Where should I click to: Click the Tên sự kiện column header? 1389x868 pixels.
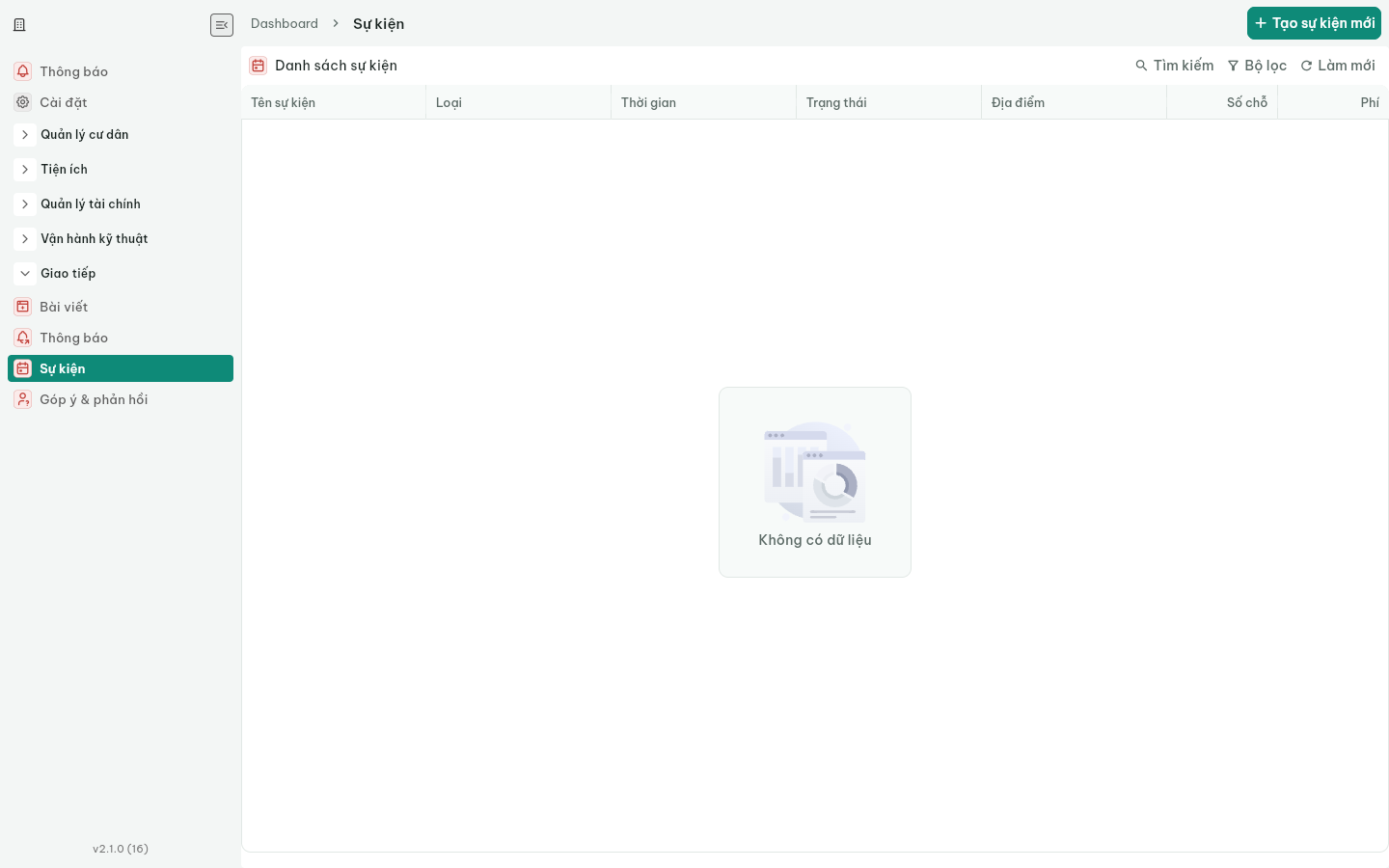334,102
